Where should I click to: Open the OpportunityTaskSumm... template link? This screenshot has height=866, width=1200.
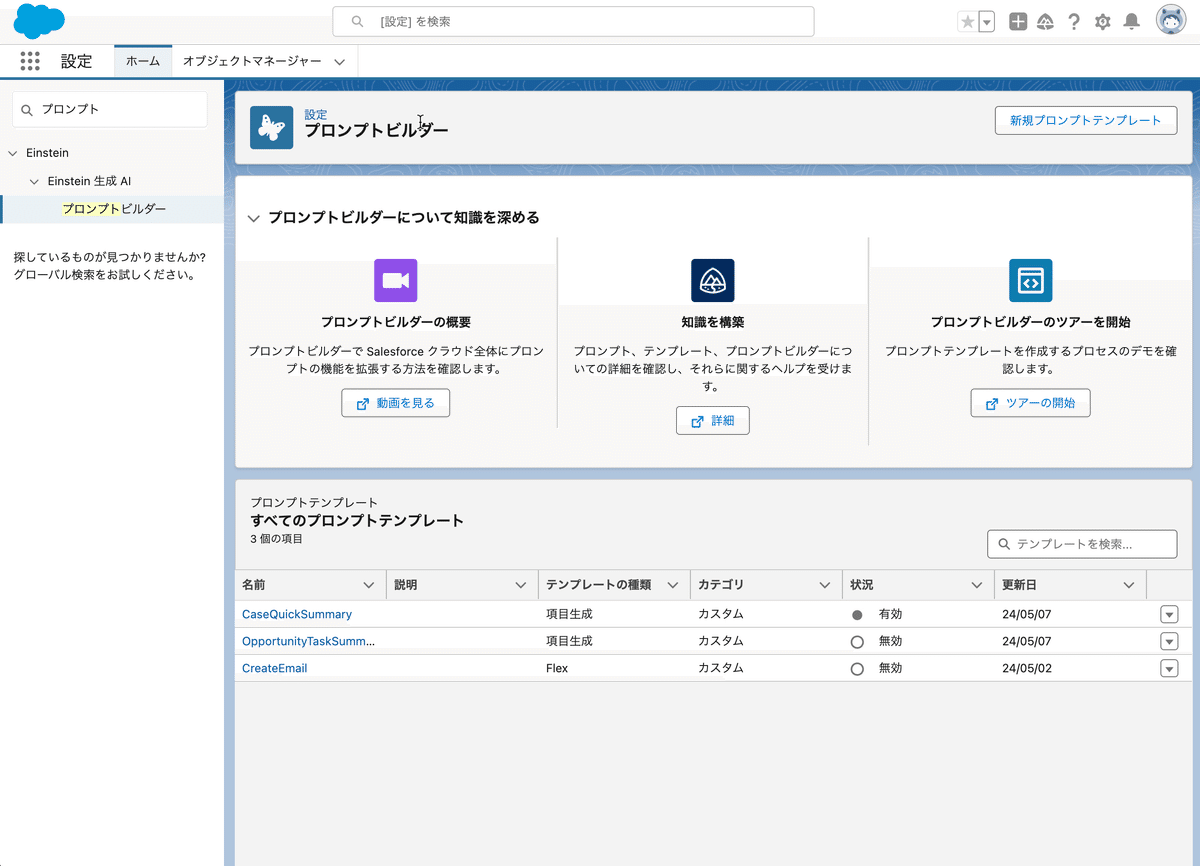[x=308, y=641]
